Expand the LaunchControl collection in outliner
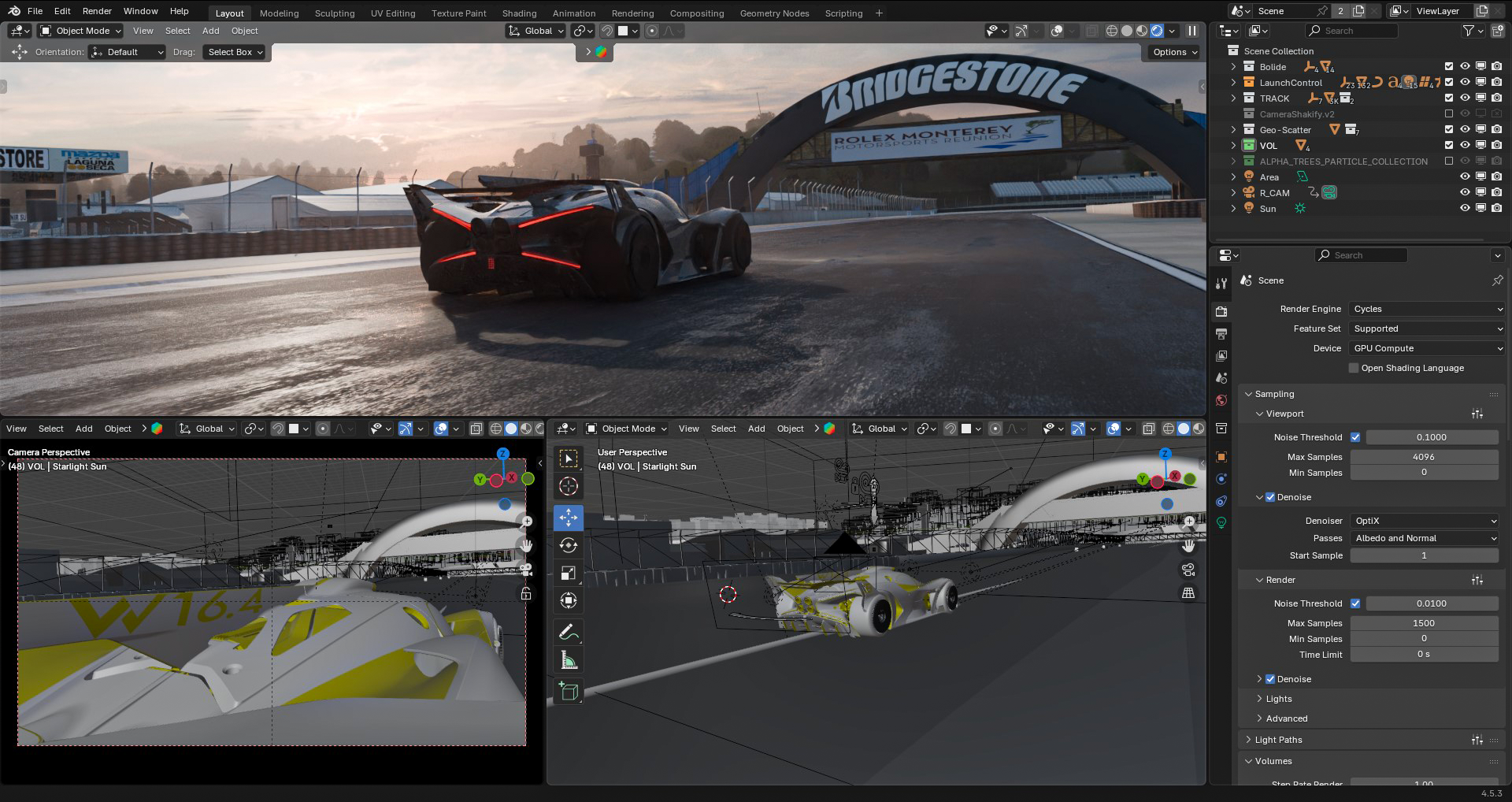The image size is (1512, 802). point(1233,83)
